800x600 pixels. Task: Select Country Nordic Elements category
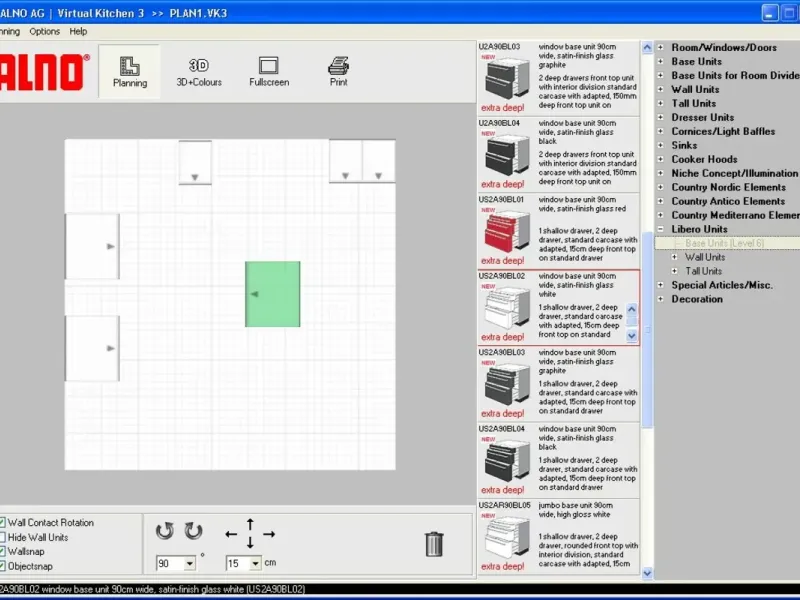728,187
